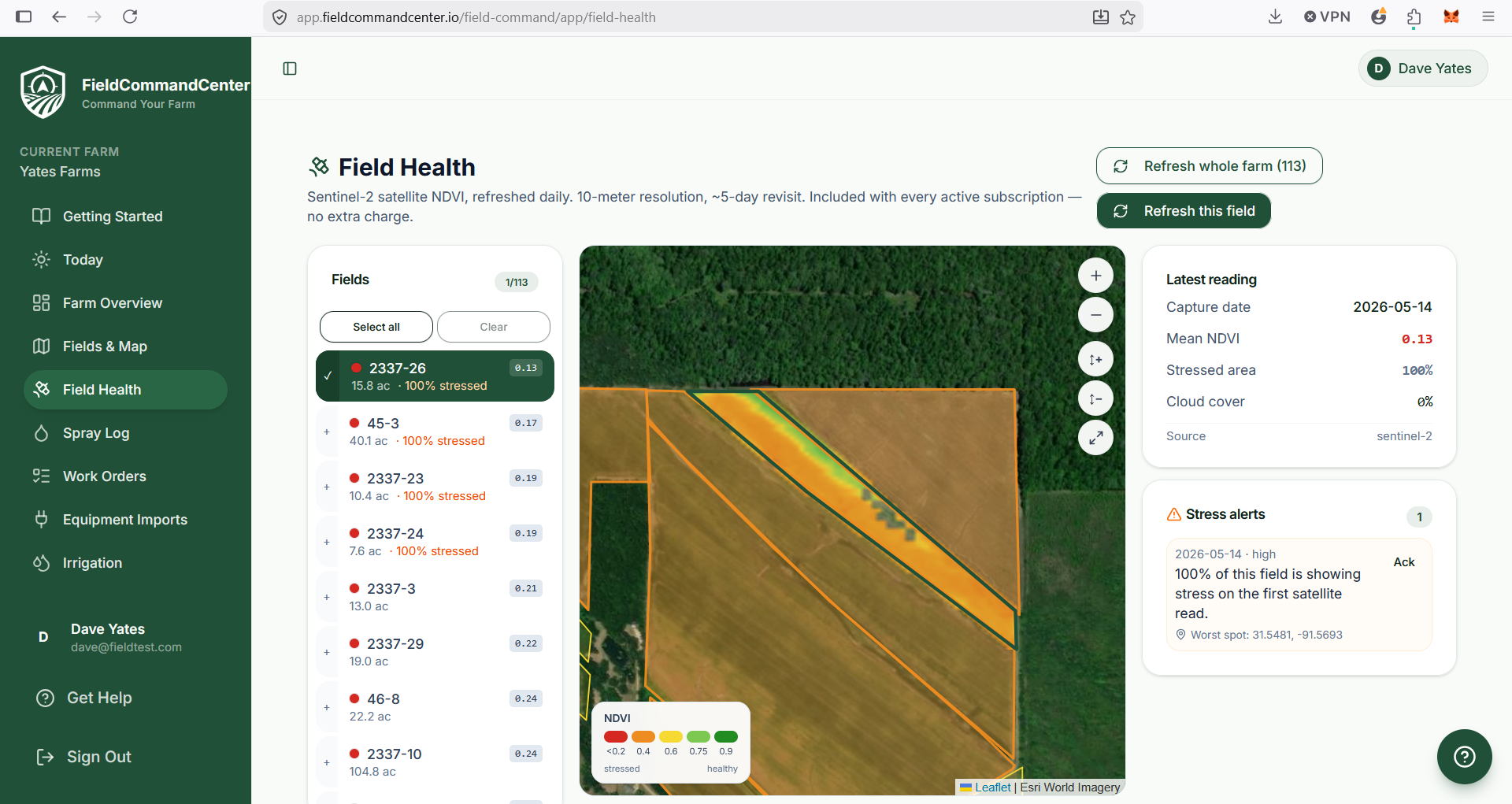
Task: Bookmark this page with the star icon
Action: 1128,17
